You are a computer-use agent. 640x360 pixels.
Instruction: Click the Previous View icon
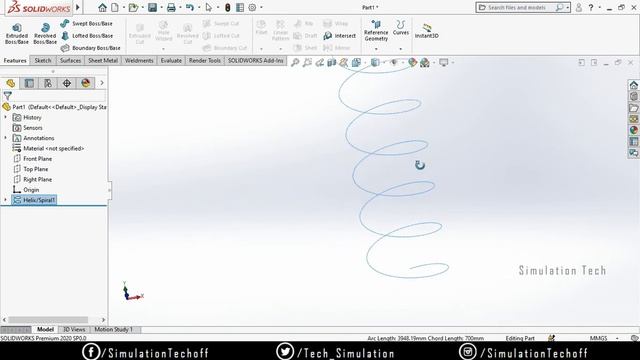click(x=320, y=62)
